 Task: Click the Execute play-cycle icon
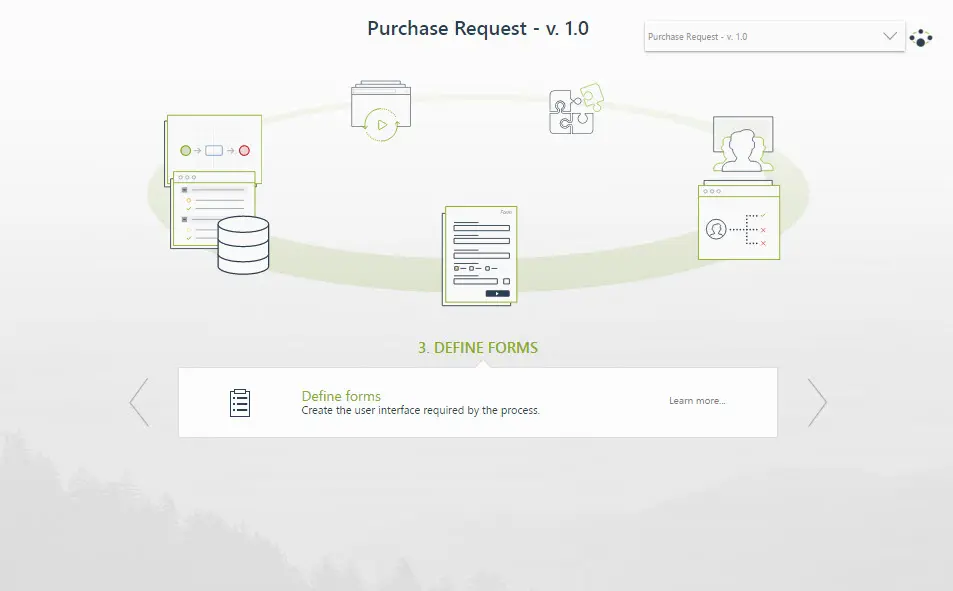point(381,111)
